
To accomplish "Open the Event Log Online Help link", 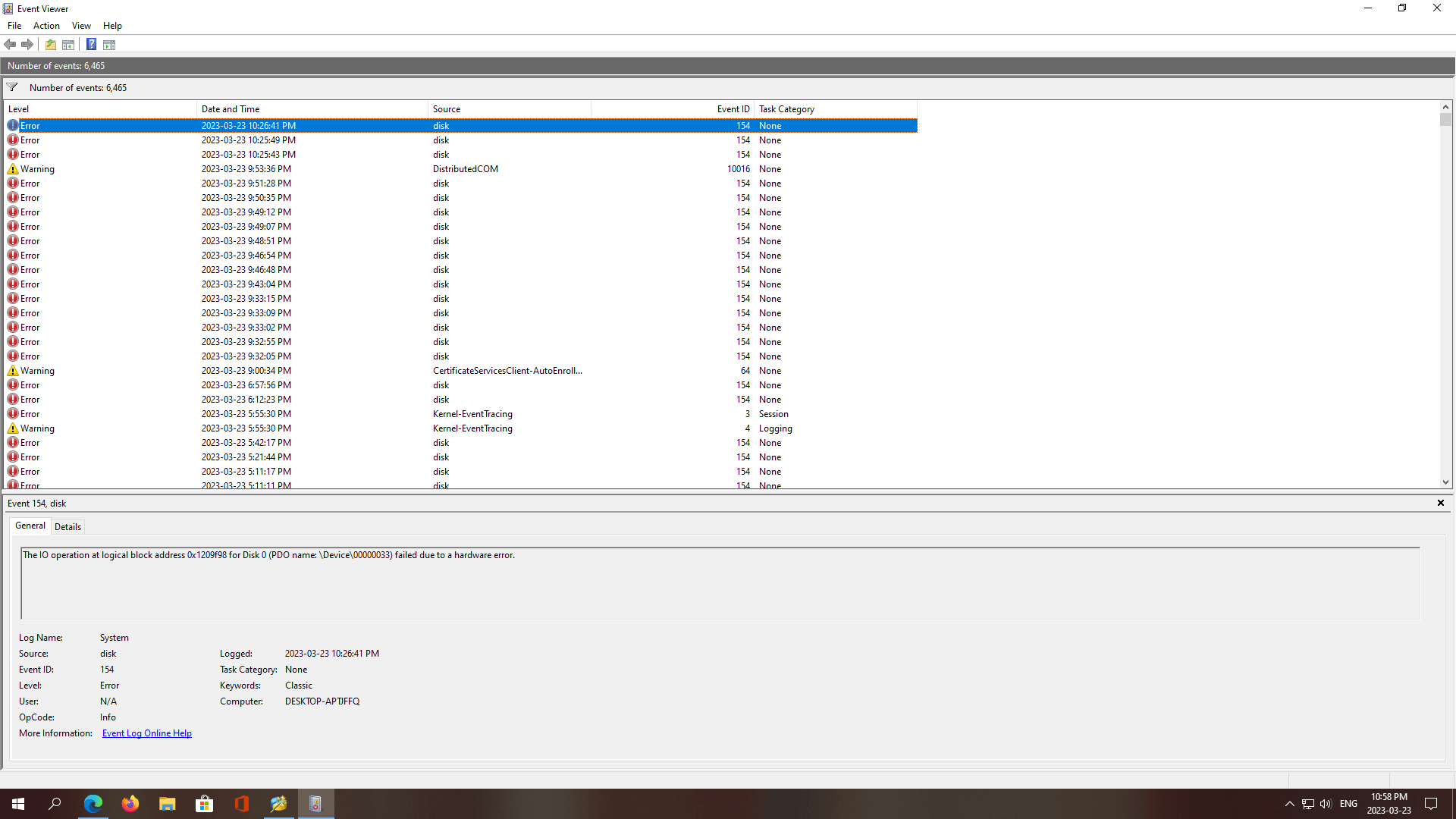I will click(147, 733).
